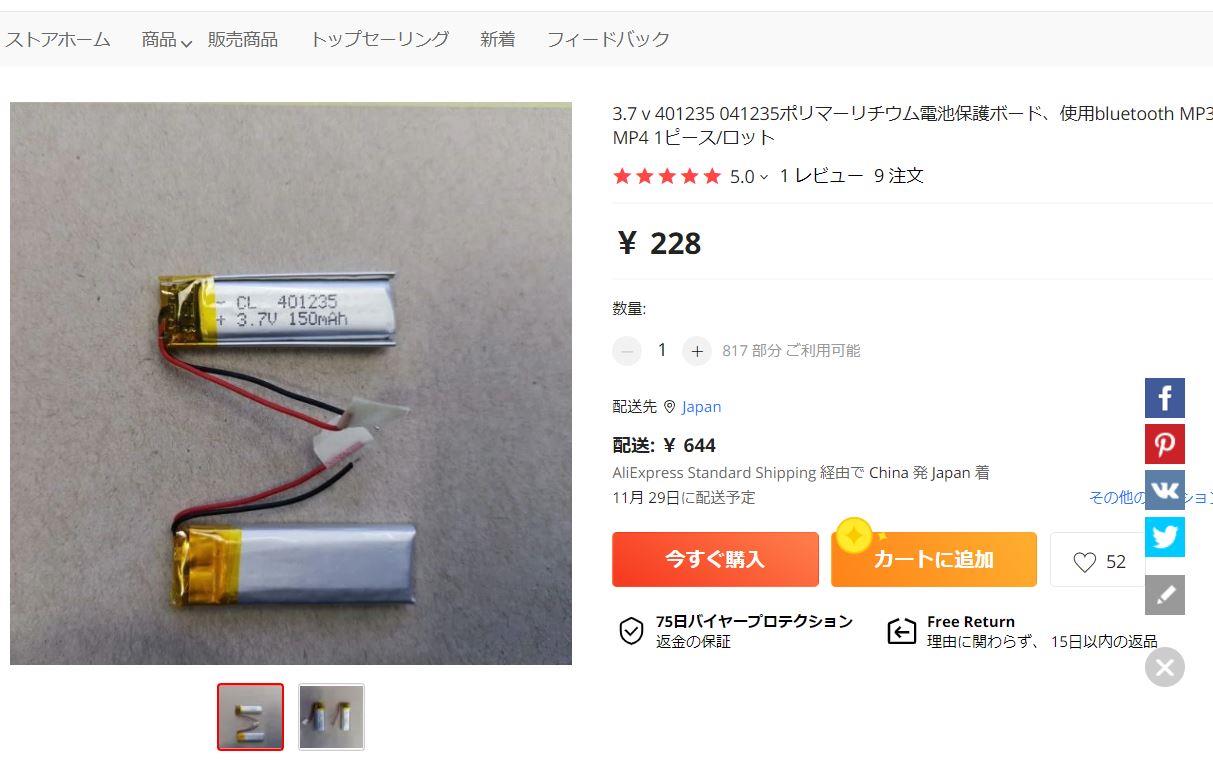
Task: Expand the 5.0 rating breakdown
Action: [x=749, y=177]
